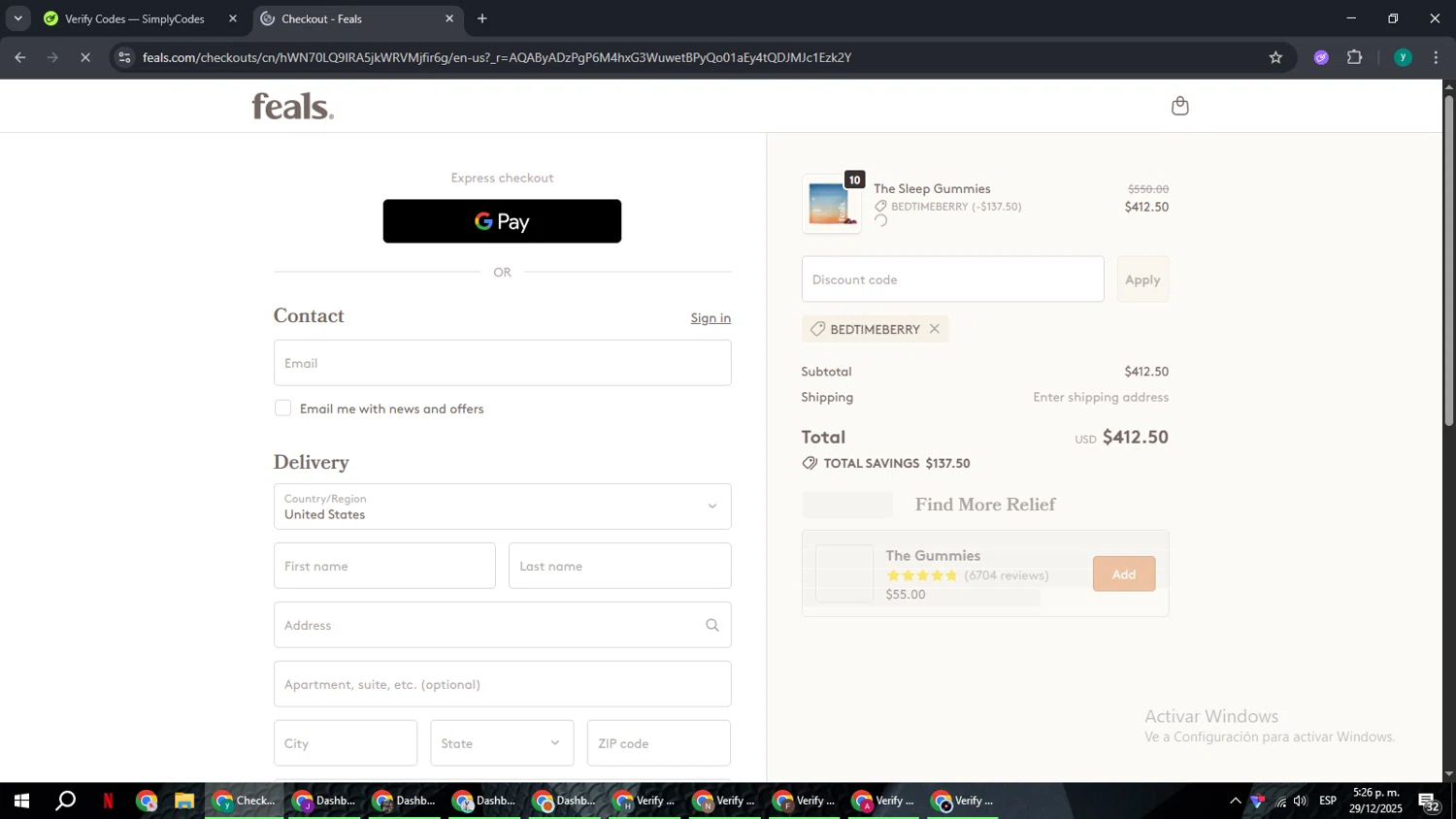The image size is (1456, 819).
Task: Click the Sign in link
Action: [x=711, y=318]
